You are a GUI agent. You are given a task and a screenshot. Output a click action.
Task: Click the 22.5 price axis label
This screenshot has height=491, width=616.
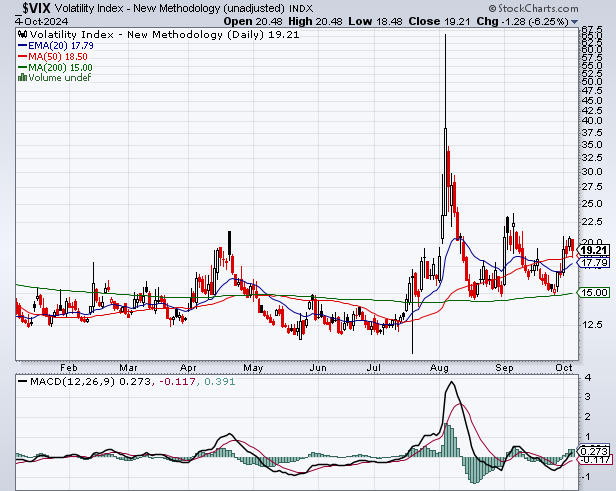click(x=592, y=222)
